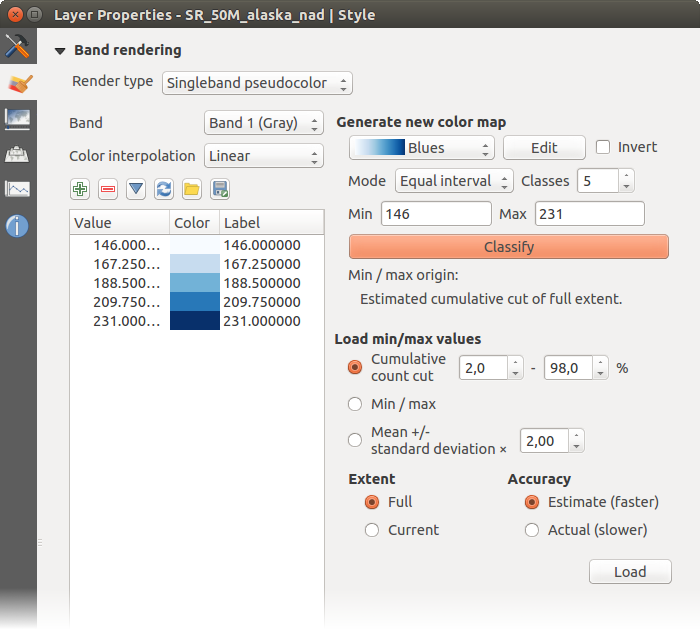Open the Pyramids tab in the sidebar
Screen dimensions: 700x630
[x=17, y=154]
